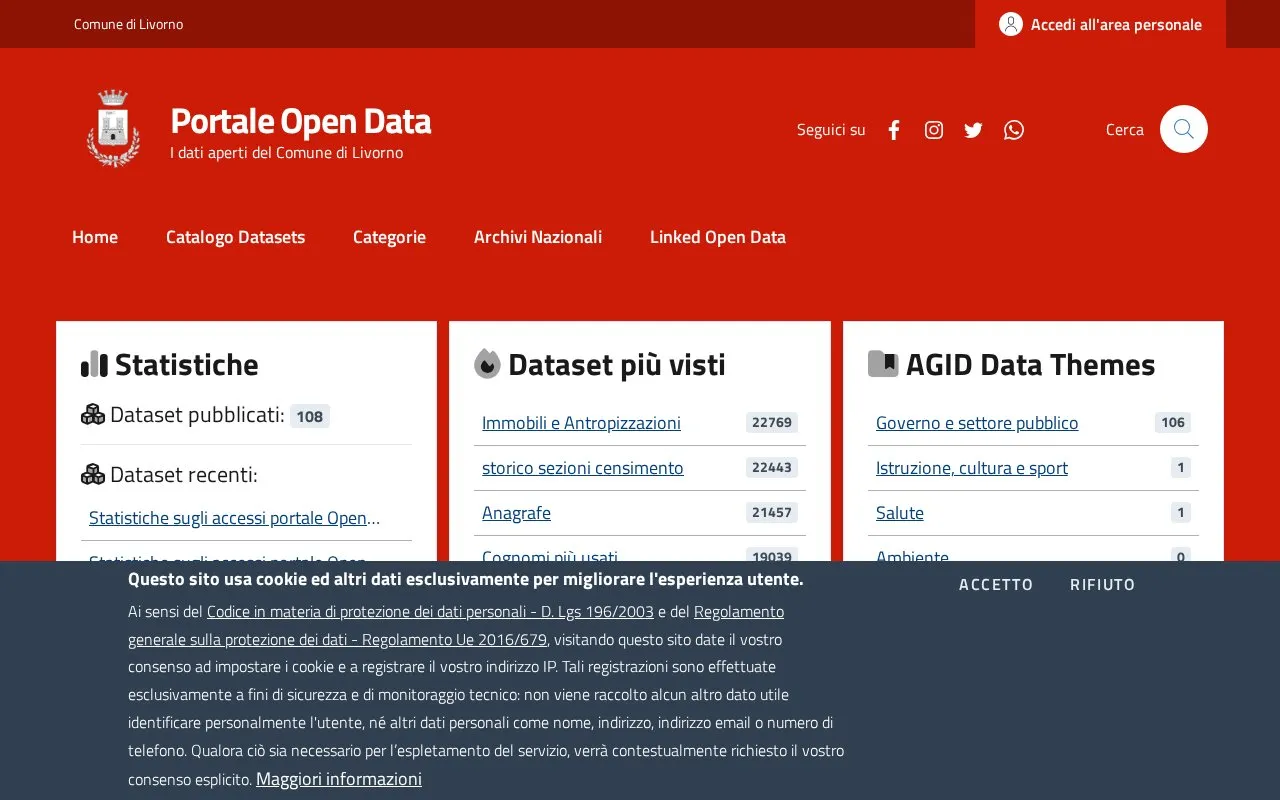Click the cubes icon beside Dataset recenti
The width and height of the screenshot is (1280, 800).
pos(93,475)
